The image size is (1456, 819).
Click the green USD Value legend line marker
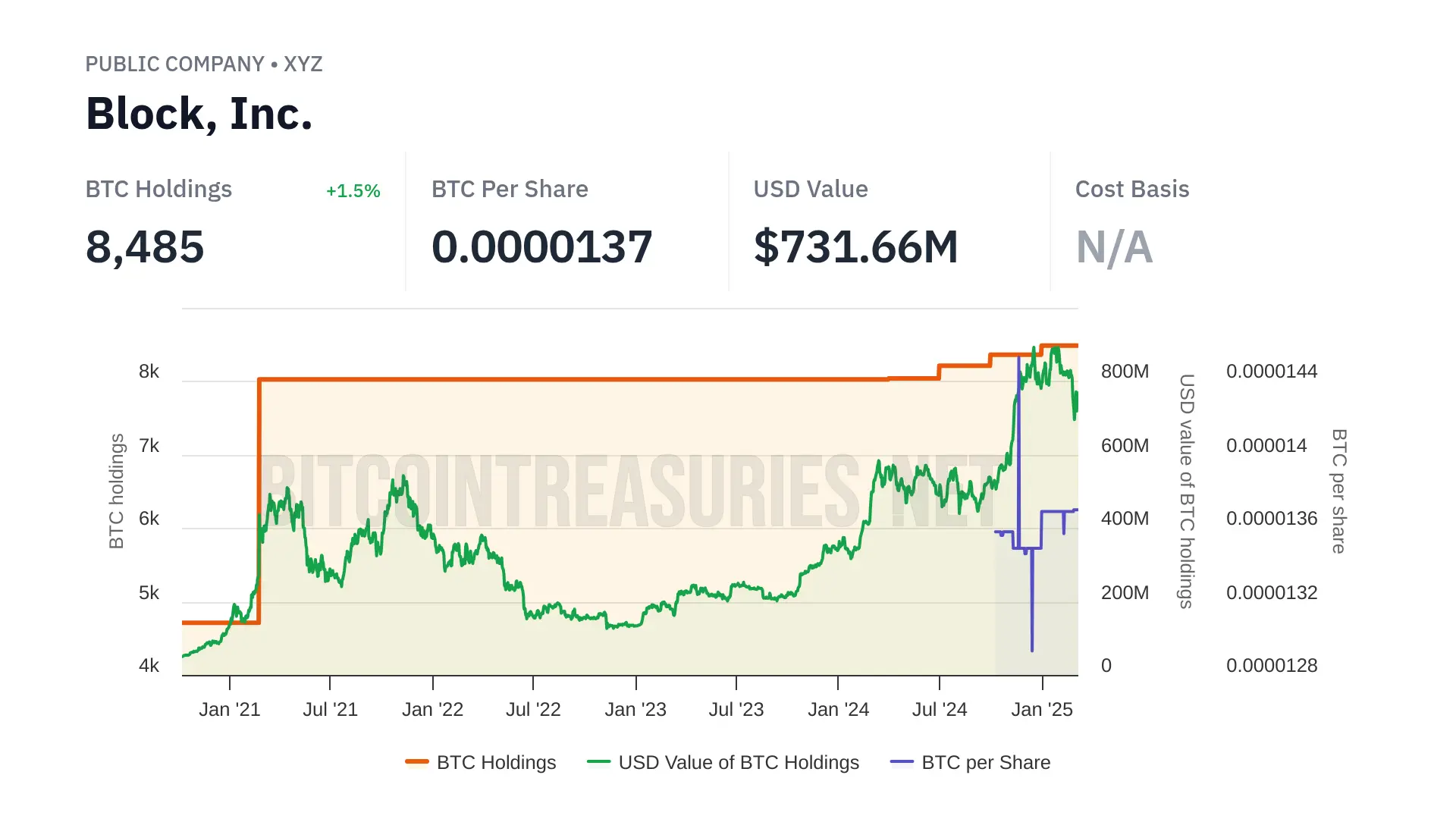[598, 761]
